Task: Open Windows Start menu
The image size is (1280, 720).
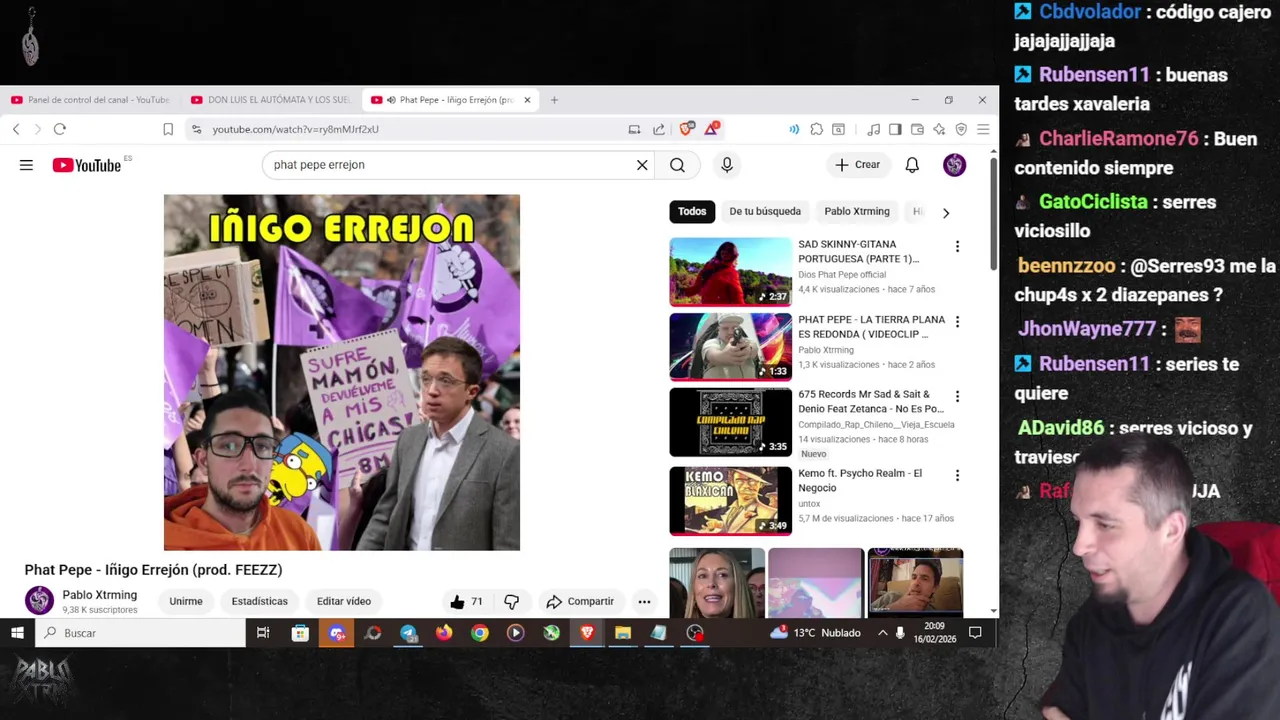Action: (x=17, y=633)
